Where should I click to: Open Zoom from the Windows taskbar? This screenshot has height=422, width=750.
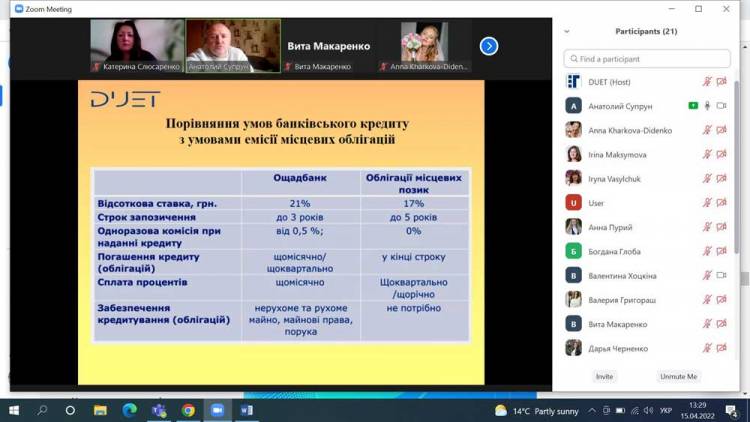[x=217, y=410]
